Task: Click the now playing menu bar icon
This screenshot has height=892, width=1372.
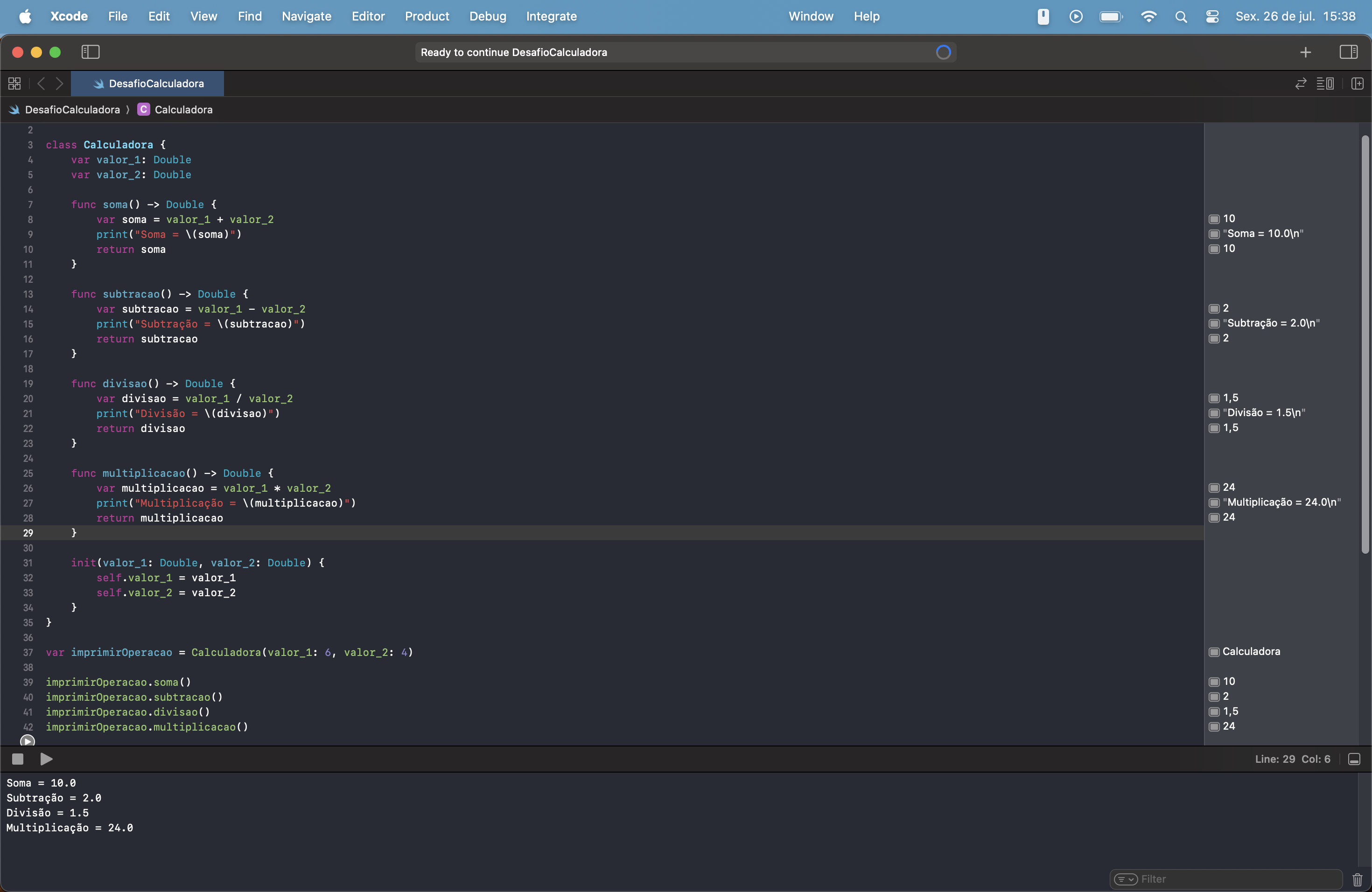Action: pos(1076,17)
